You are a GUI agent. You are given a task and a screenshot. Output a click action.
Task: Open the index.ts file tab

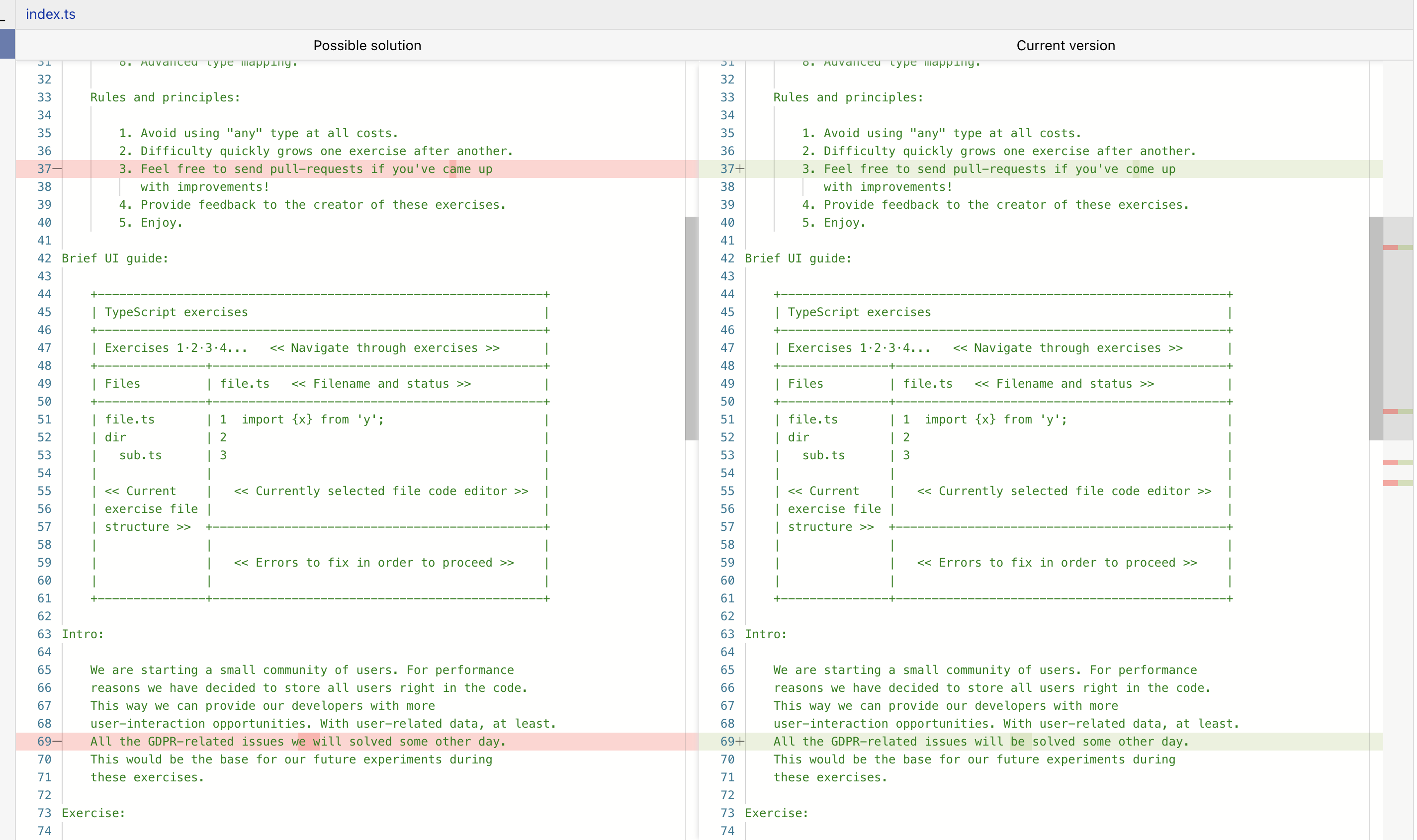click(x=50, y=14)
